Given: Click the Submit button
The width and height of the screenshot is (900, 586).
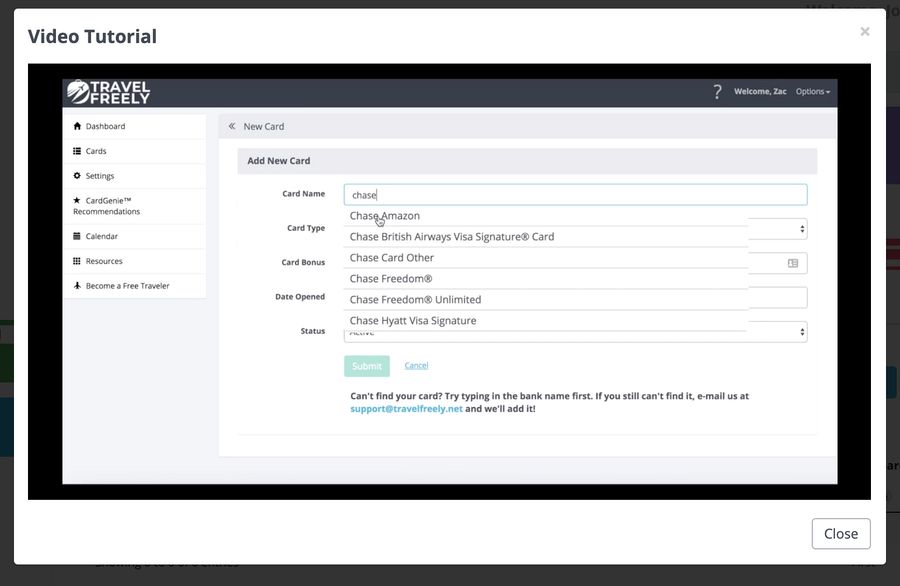Looking at the screenshot, I should (x=367, y=366).
